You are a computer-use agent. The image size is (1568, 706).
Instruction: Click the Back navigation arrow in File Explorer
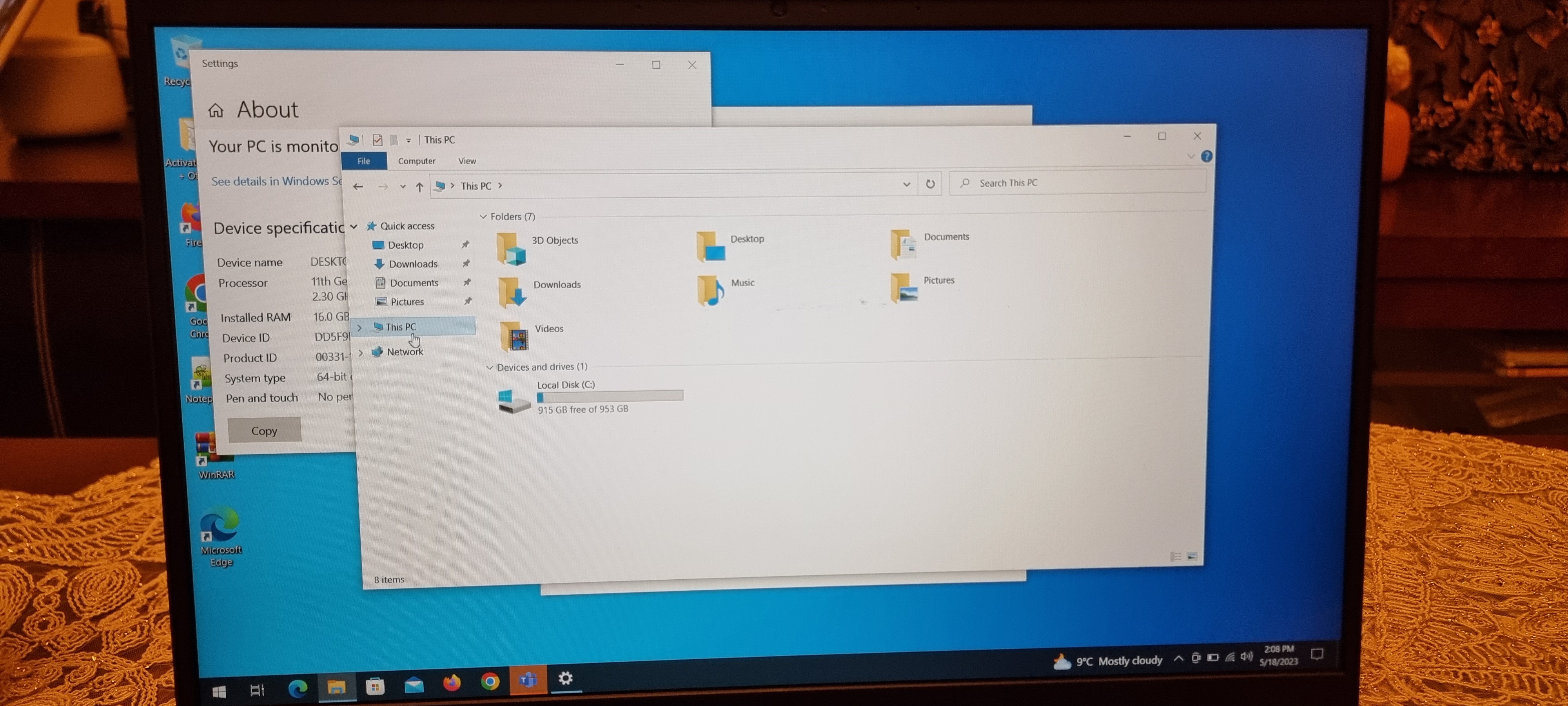(358, 186)
